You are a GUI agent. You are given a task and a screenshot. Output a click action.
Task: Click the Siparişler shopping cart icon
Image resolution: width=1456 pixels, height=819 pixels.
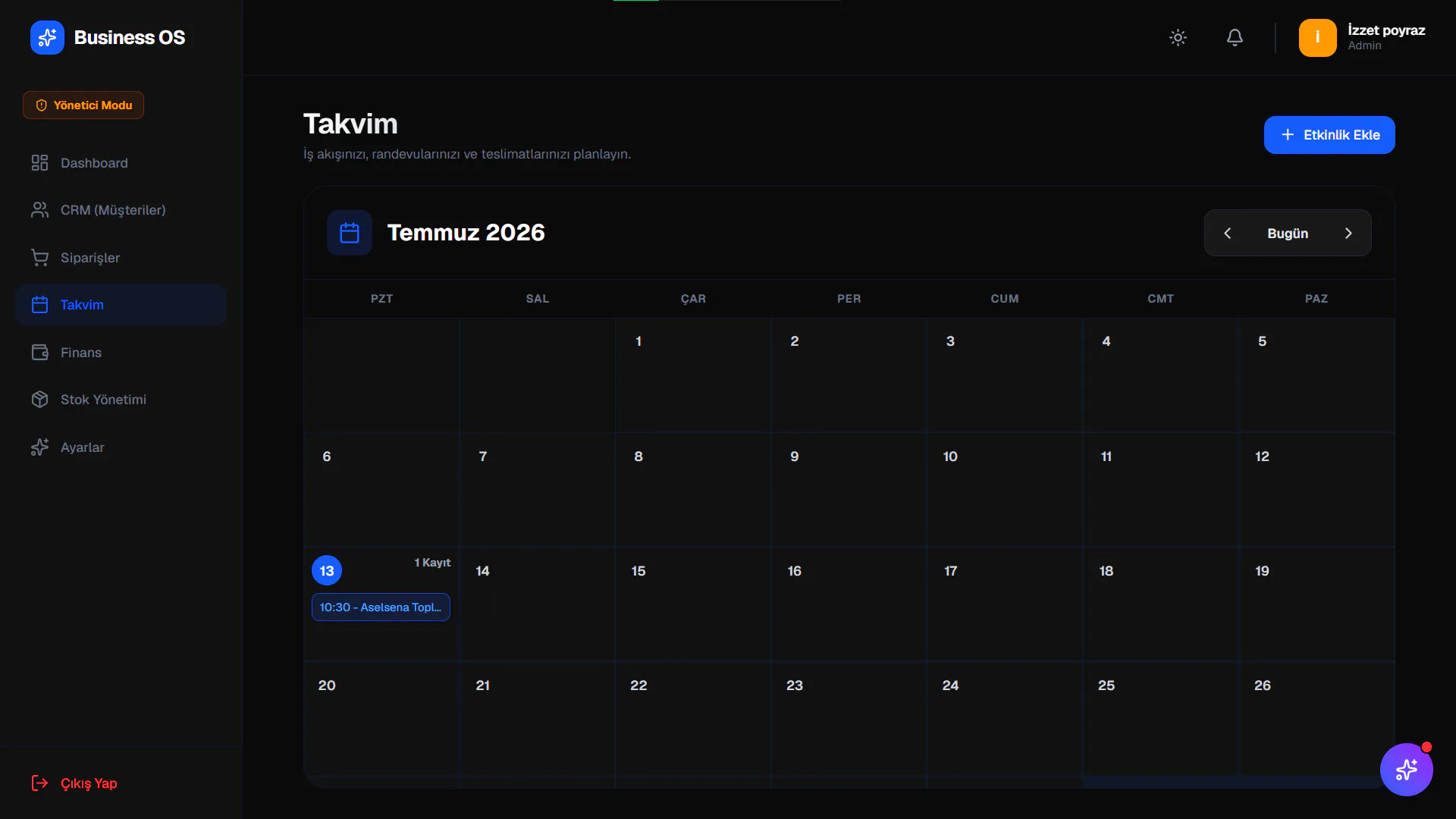point(39,258)
